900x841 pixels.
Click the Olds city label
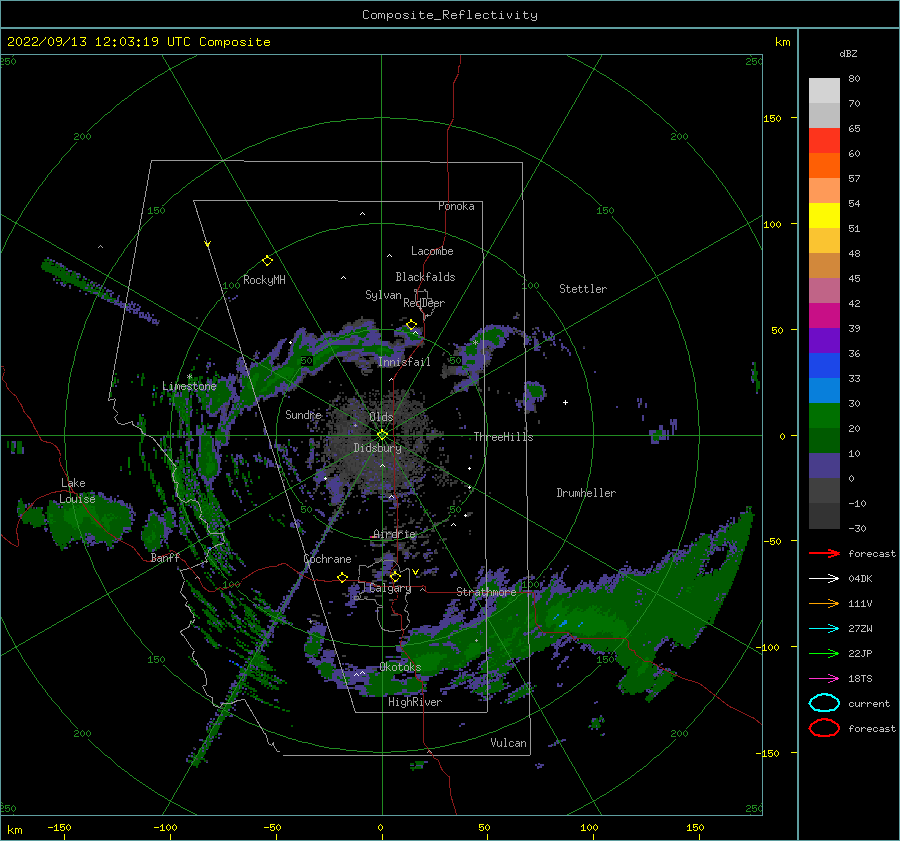click(381, 417)
